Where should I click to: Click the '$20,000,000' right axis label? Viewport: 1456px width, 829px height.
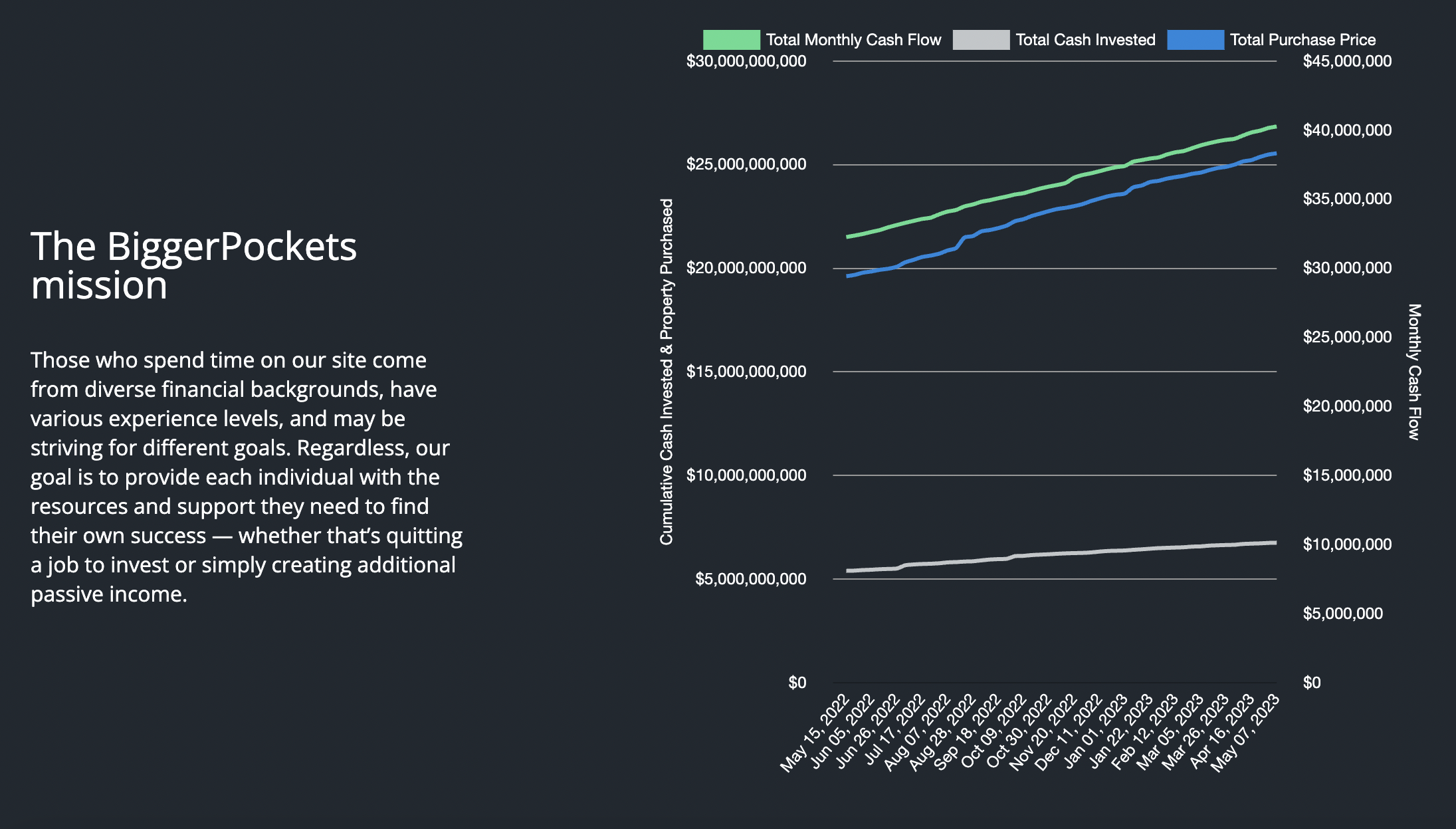click(1347, 406)
